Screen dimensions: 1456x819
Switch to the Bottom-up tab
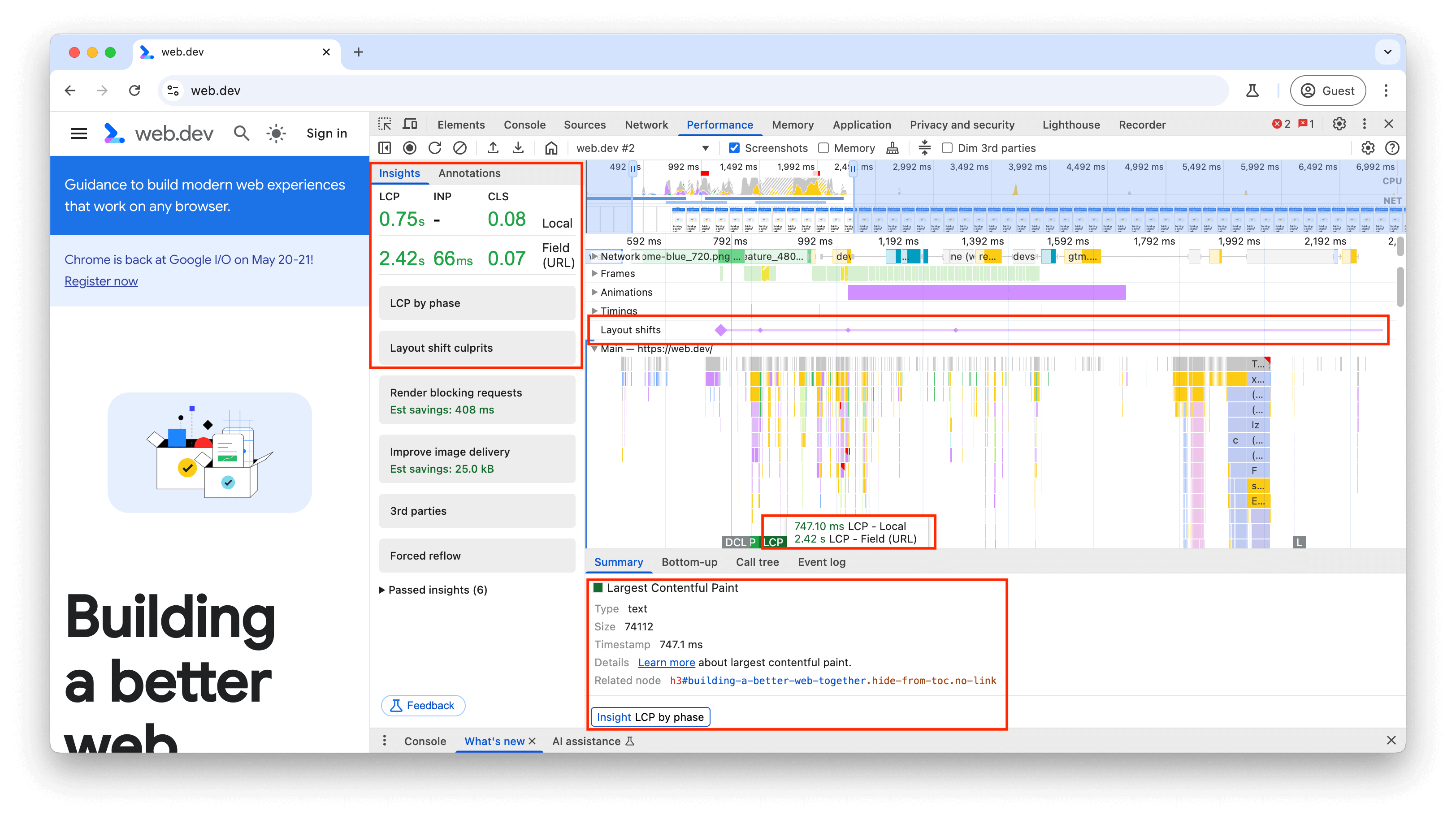[689, 562]
